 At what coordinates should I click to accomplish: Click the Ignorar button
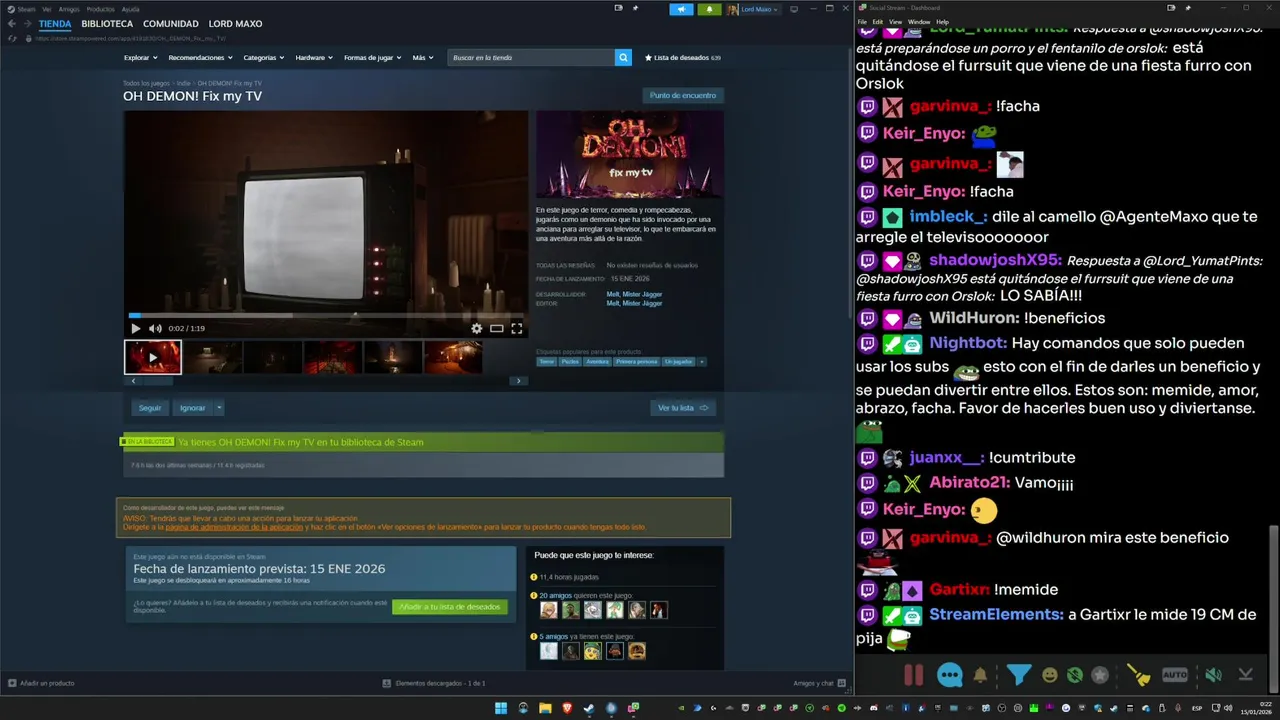[x=192, y=408]
